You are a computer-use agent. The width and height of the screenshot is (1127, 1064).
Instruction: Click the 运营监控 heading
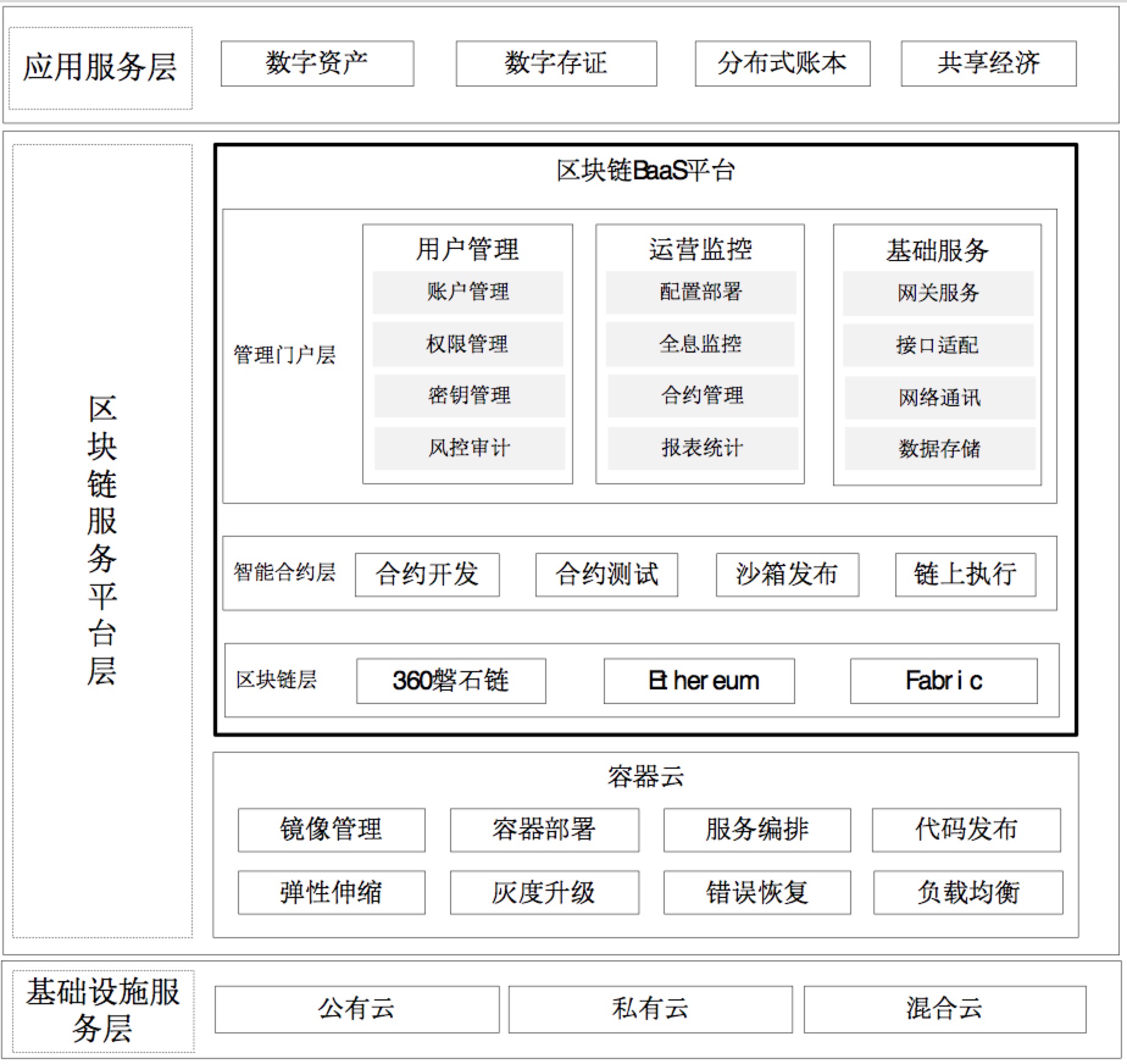coord(700,250)
